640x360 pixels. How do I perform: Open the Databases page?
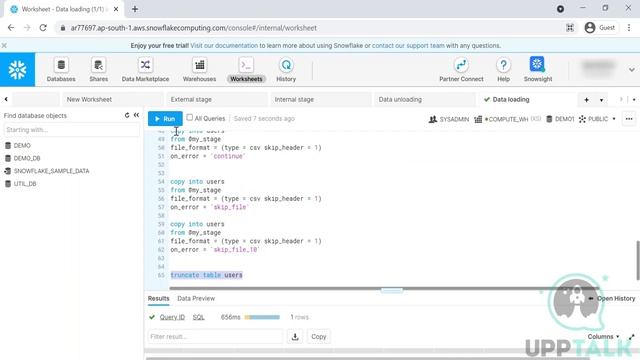tap(61, 70)
